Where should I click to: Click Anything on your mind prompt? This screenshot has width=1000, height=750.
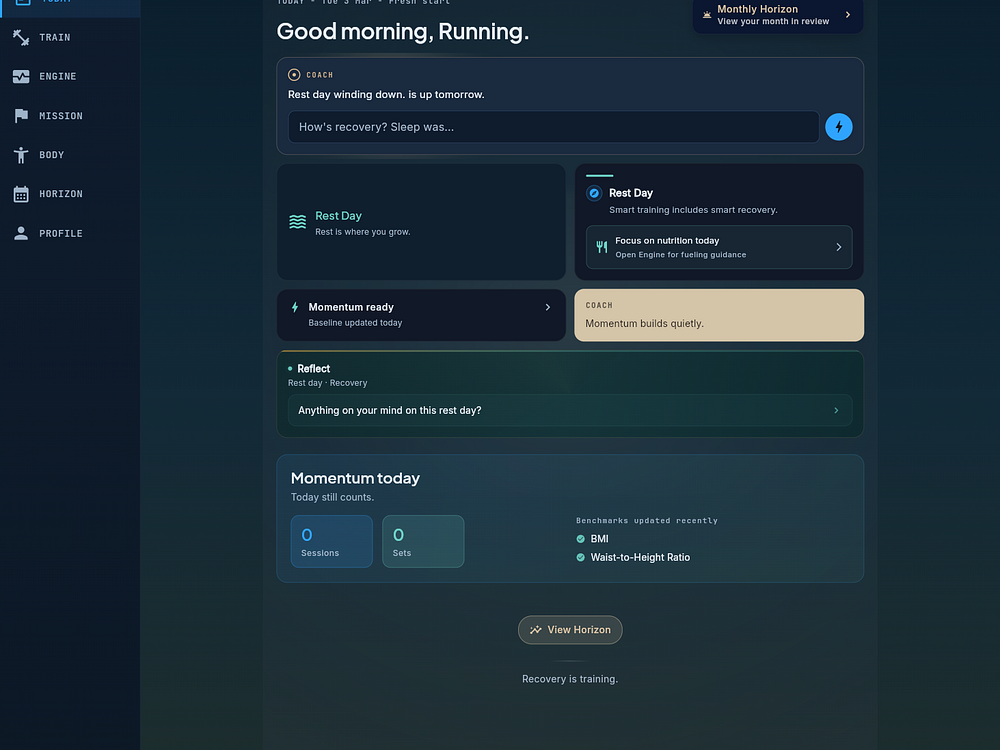[x=570, y=410]
